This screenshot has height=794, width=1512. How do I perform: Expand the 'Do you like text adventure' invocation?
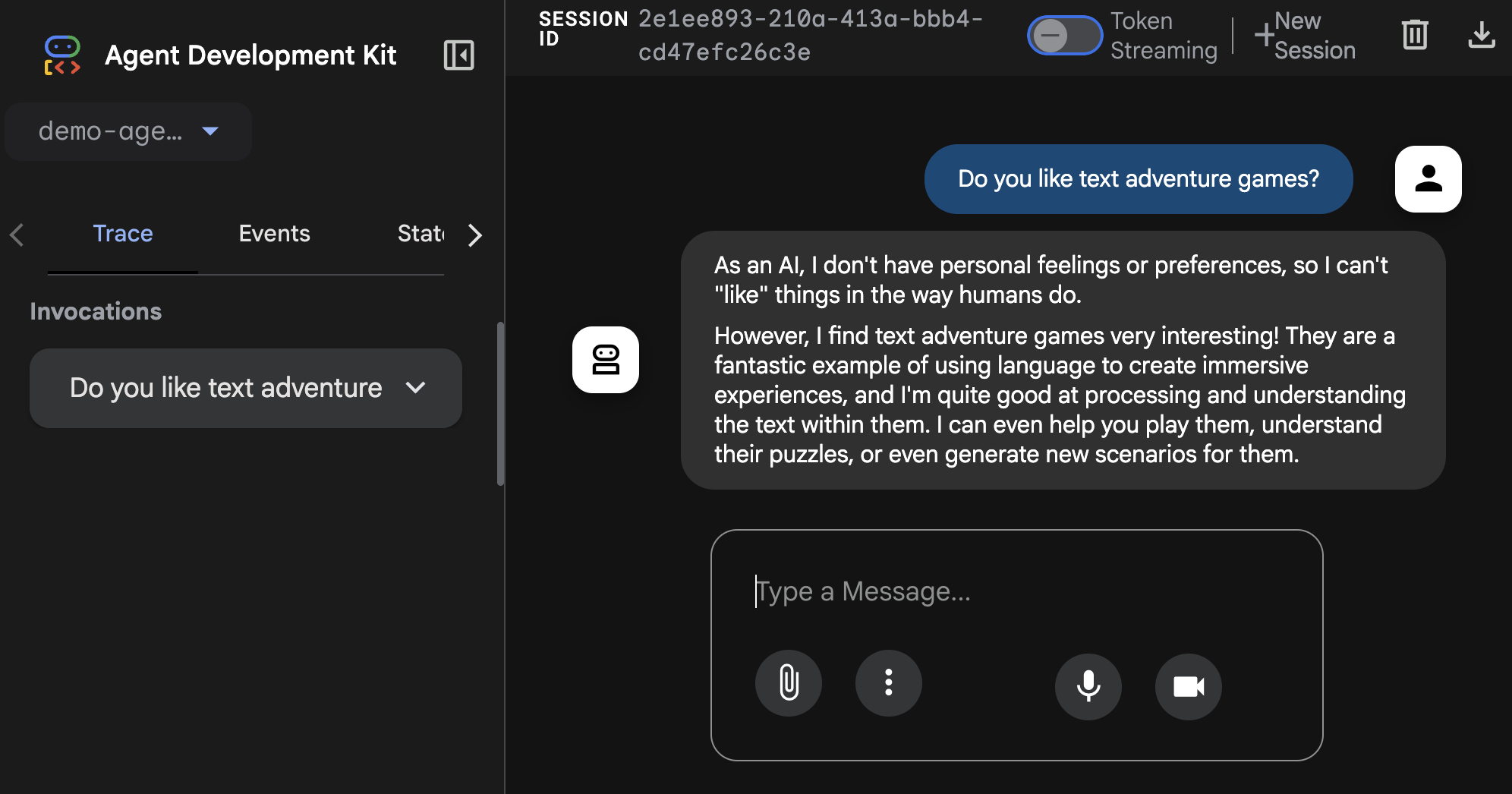(246, 388)
